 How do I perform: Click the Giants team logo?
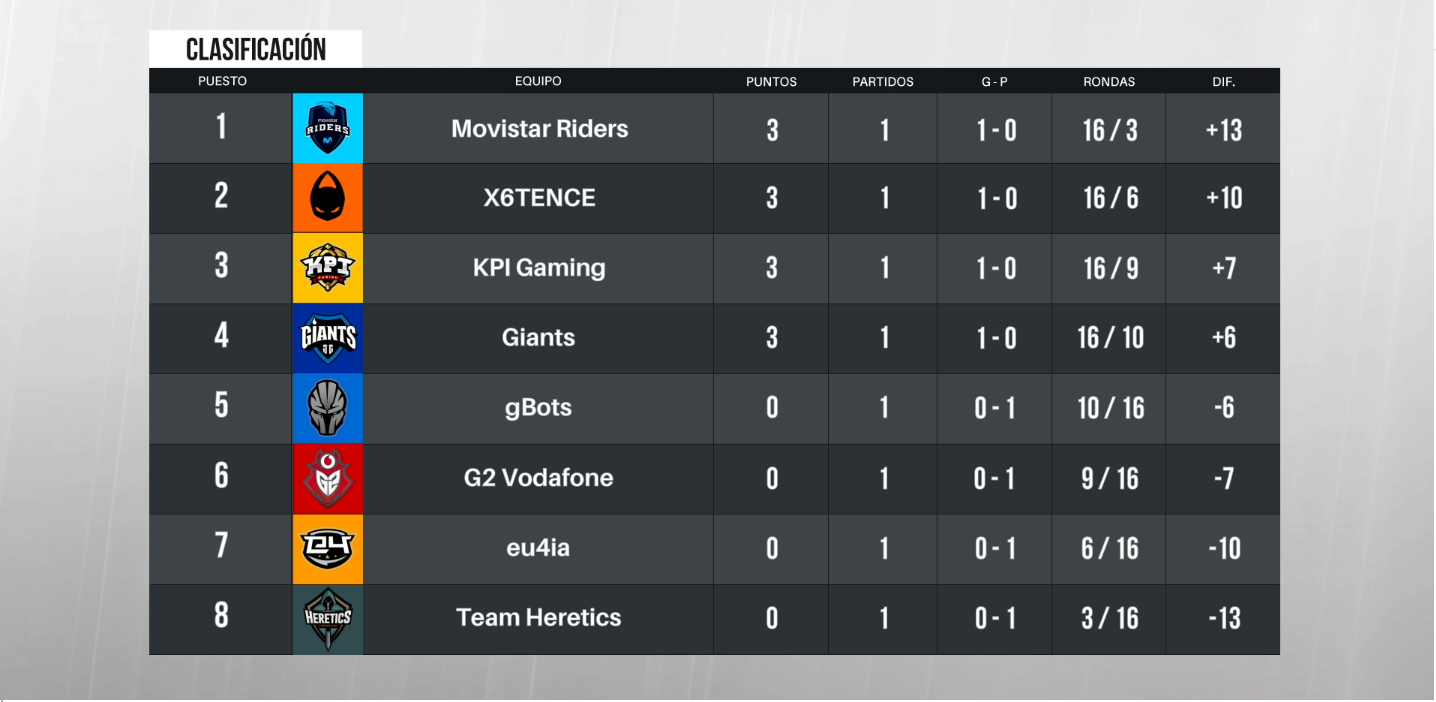(328, 338)
